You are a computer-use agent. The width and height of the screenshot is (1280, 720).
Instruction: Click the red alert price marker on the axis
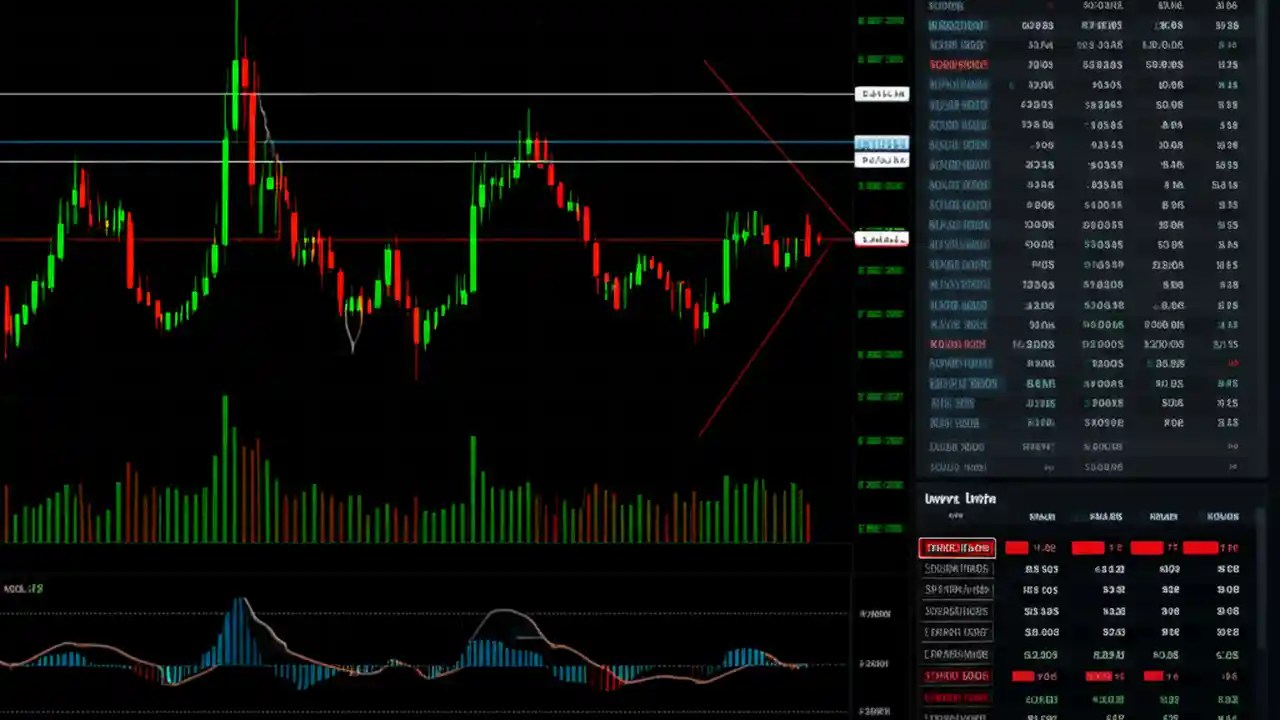[x=881, y=239]
